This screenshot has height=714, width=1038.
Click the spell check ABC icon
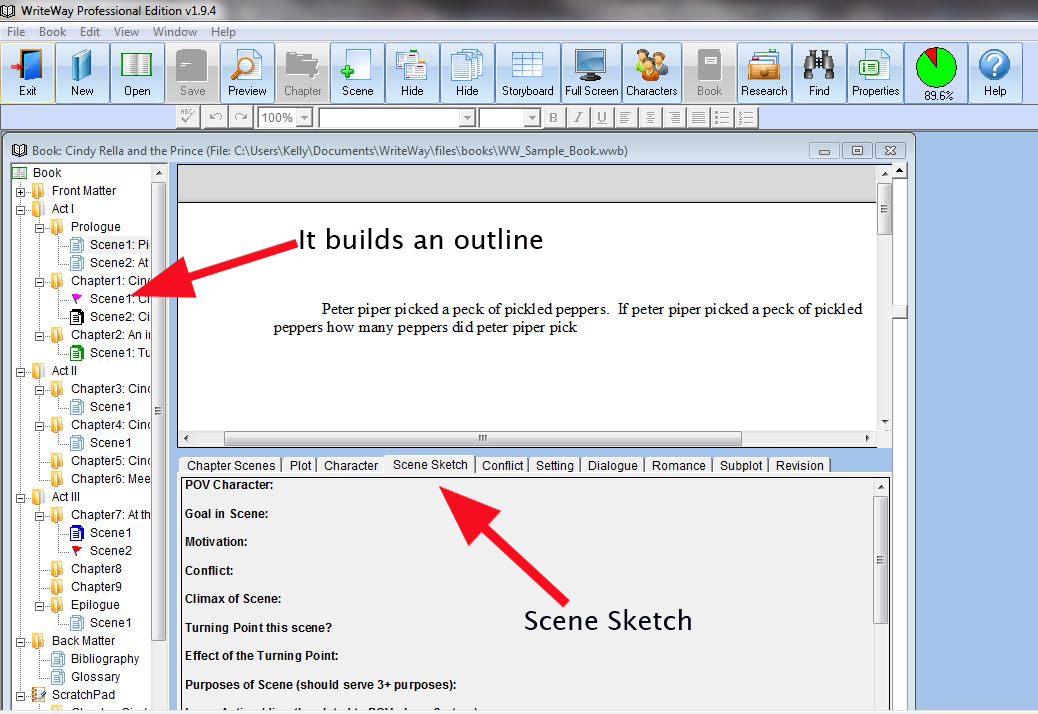click(x=188, y=118)
